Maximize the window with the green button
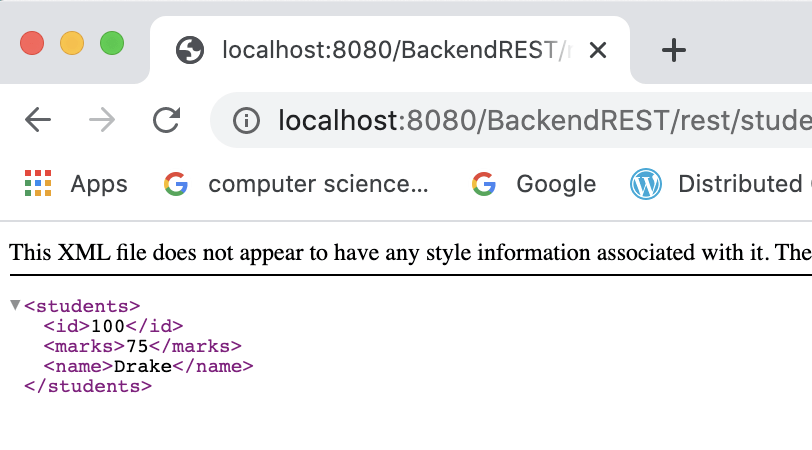 111,44
